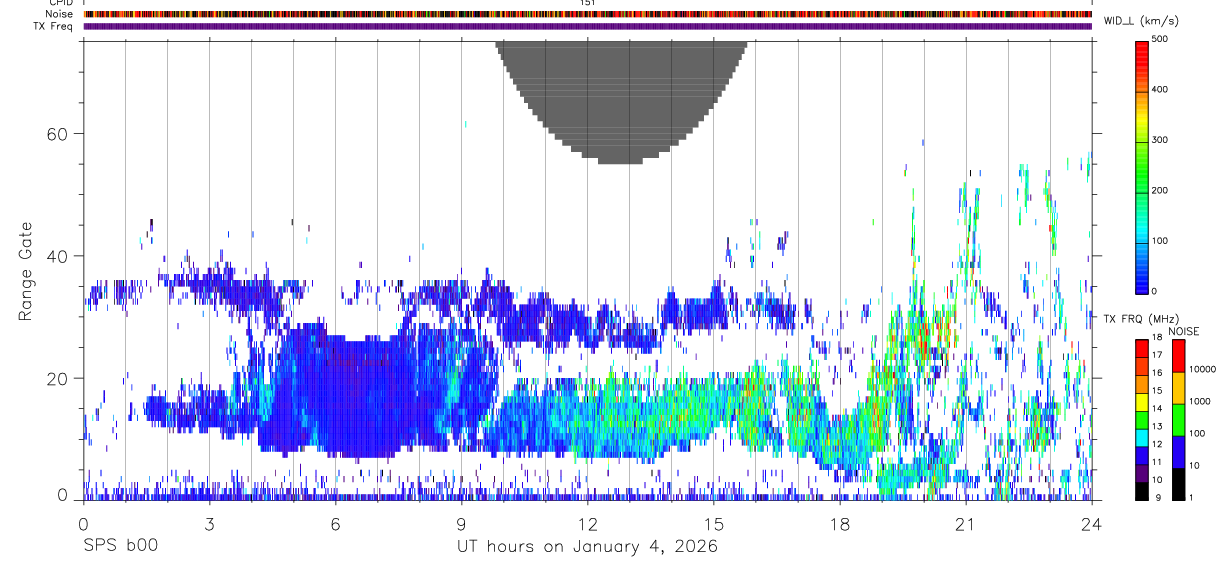Click the 500 tick on width colorbar
The image size is (1228, 567).
(x=1159, y=40)
